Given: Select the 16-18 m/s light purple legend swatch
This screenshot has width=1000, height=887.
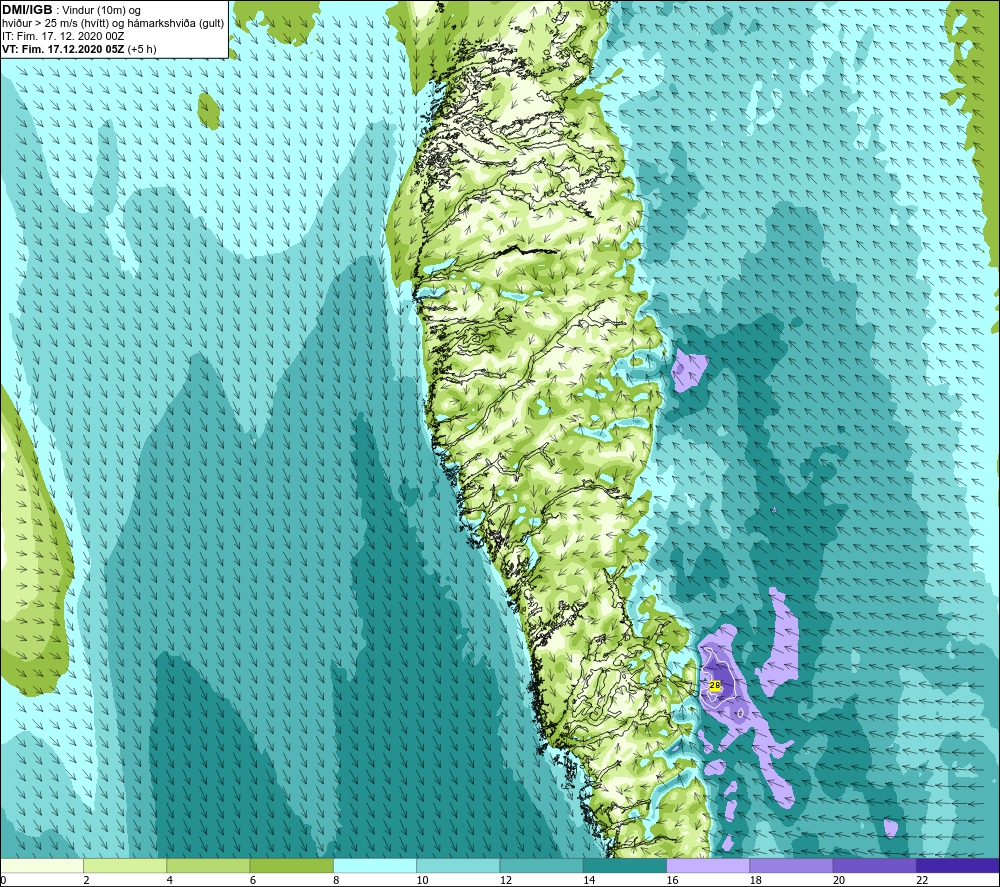Looking at the screenshot, I should [x=708, y=866].
